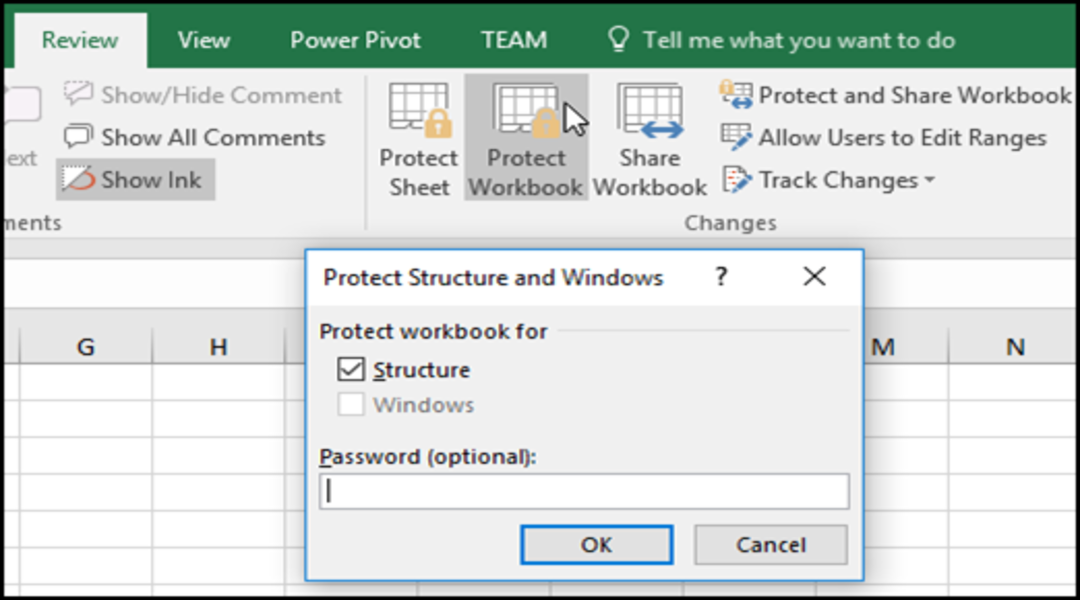The height and width of the screenshot is (600, 1080).
Task: Select column G header
Action: pyautogui.click(x=85, y=347)
